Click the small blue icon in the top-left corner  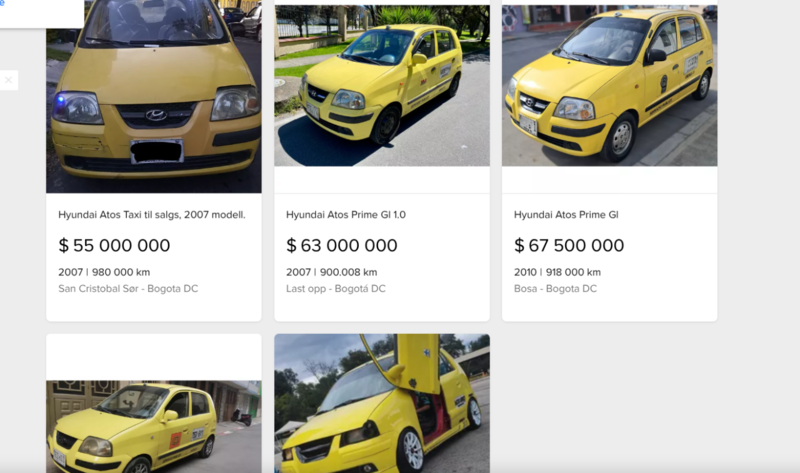tap(2, 3)
